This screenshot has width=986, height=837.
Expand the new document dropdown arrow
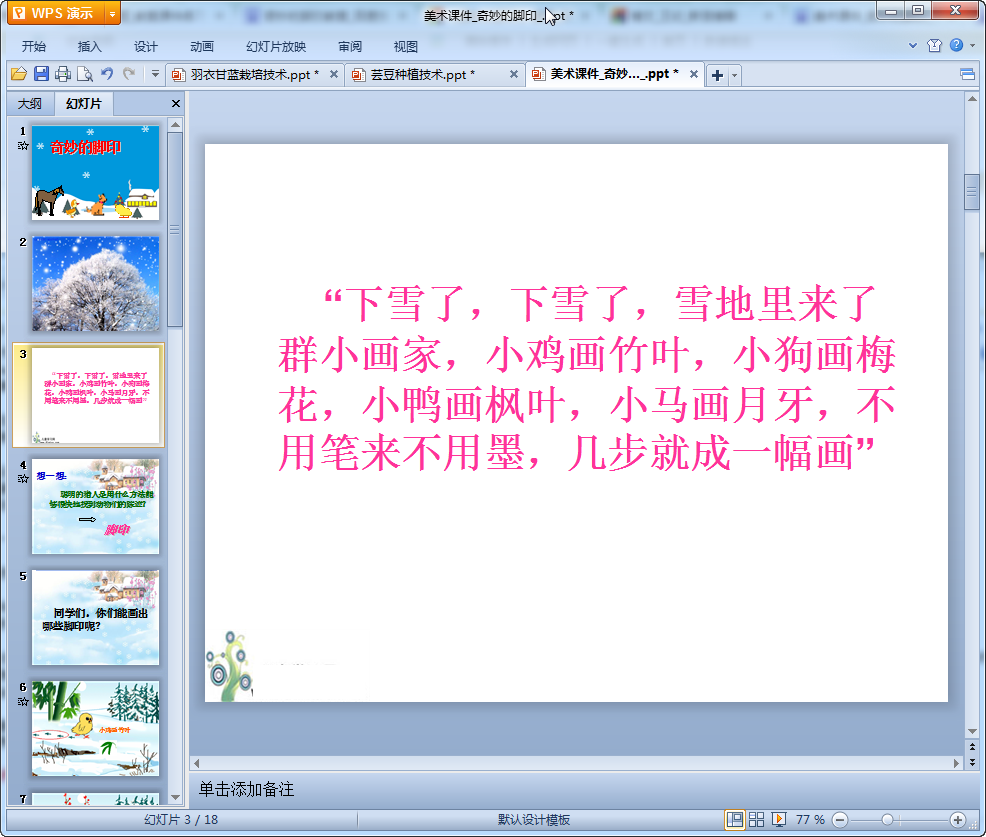[x=734, y=75]
